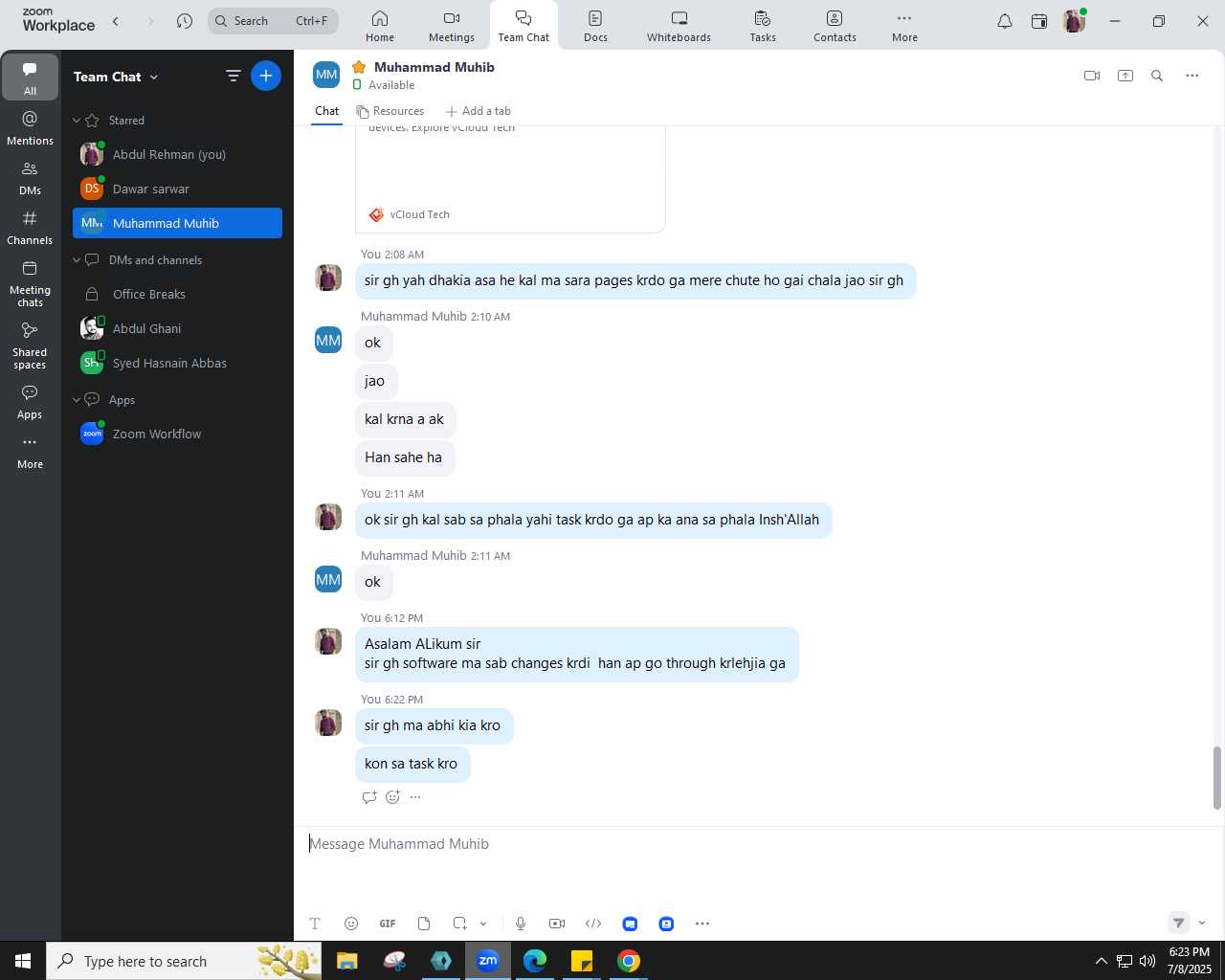This screenshot has height=980, width=1225.
Task: Click the history clock icon
Action: point(185,21)
